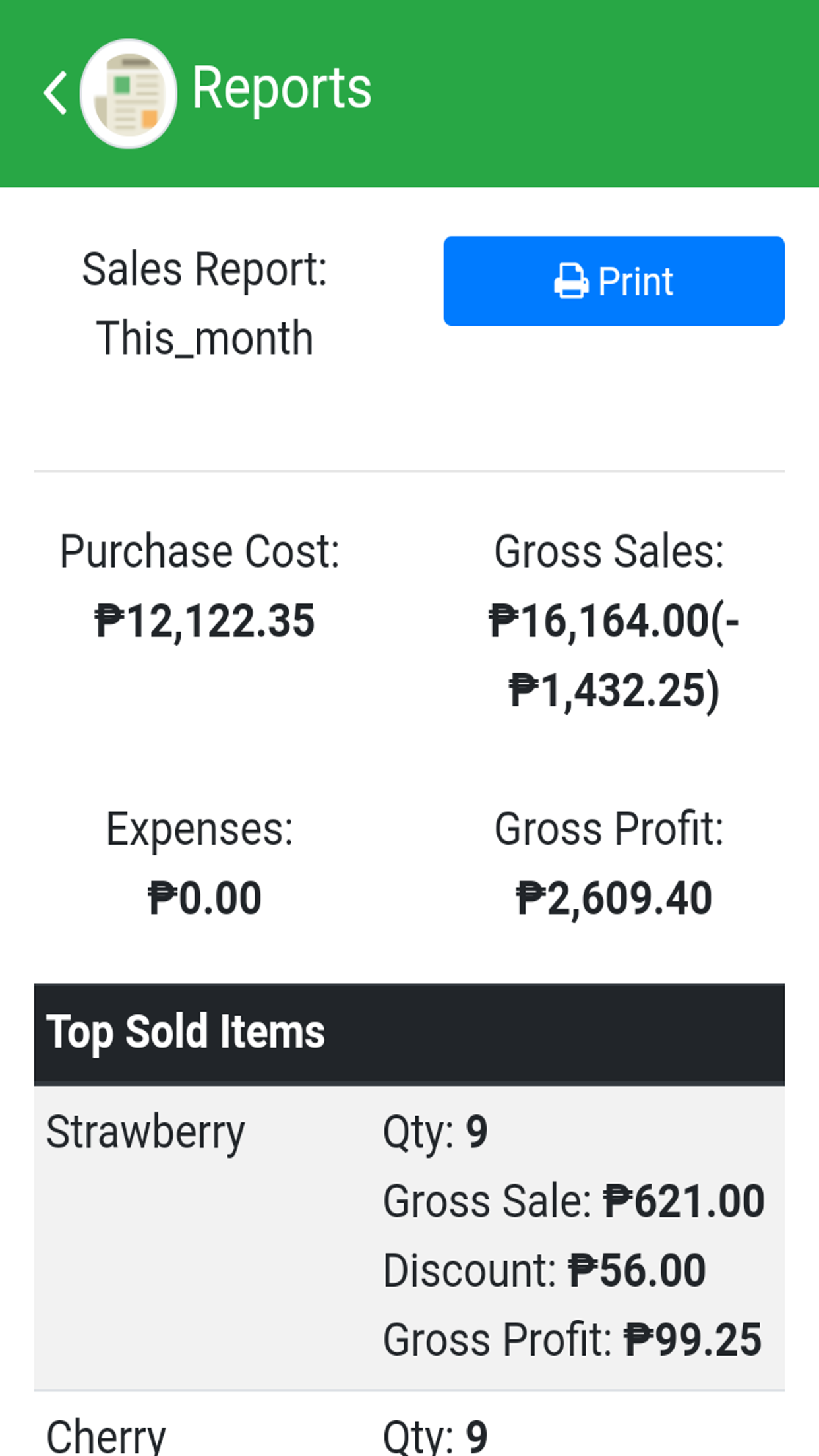Tap the Gross Sales amount ₱16,164.00
819x1456 pixels.
(x=599, y=621)
